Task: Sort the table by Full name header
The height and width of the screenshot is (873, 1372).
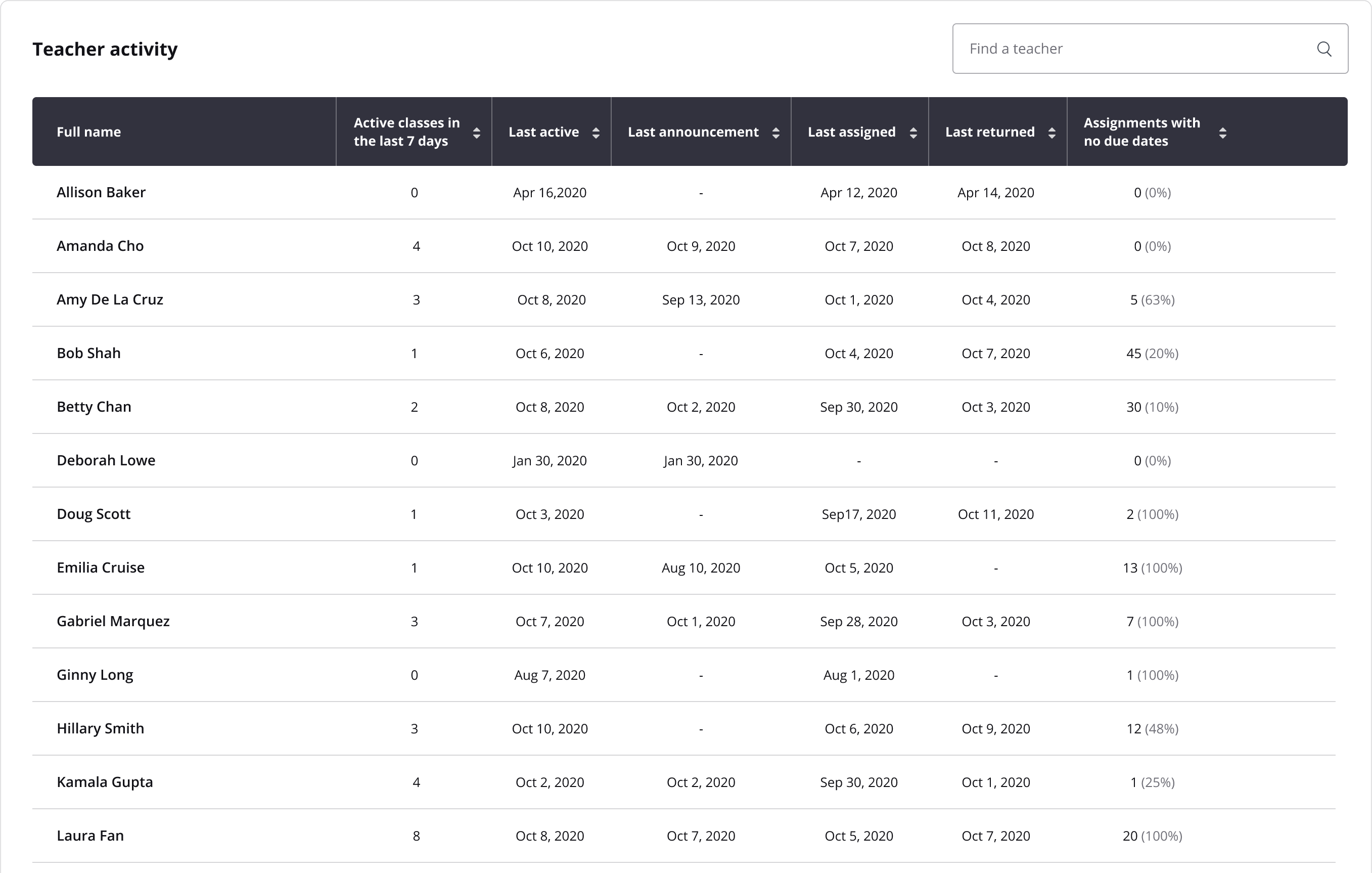Action: 89,132
